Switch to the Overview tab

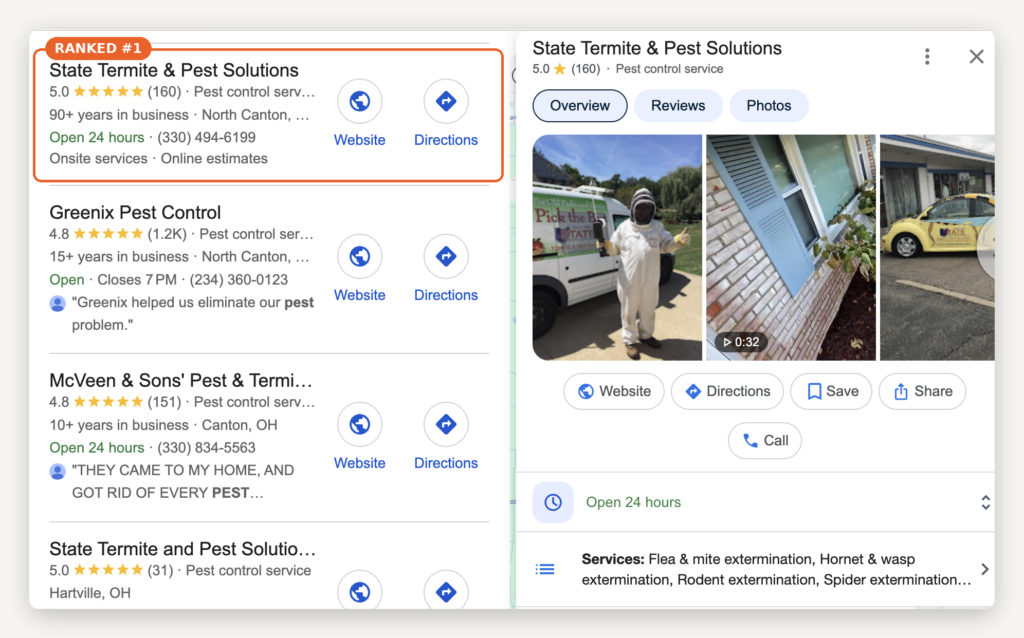click(580, 106)
